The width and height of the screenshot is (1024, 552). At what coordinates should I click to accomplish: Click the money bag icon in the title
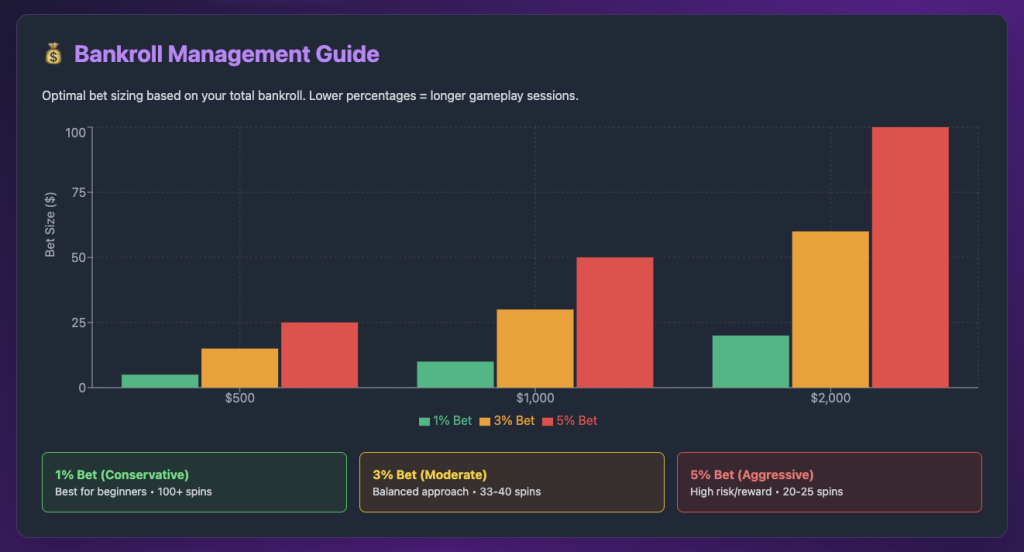click(x=53, y=54)
